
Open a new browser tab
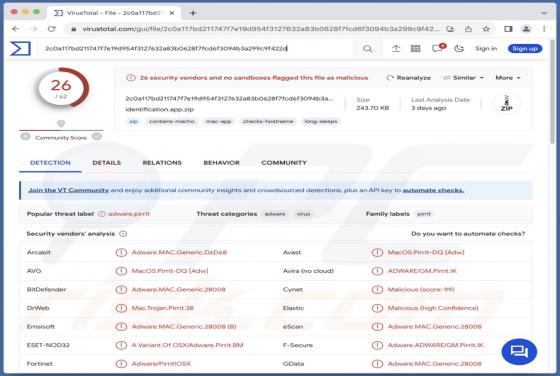[x=193, y=13]
